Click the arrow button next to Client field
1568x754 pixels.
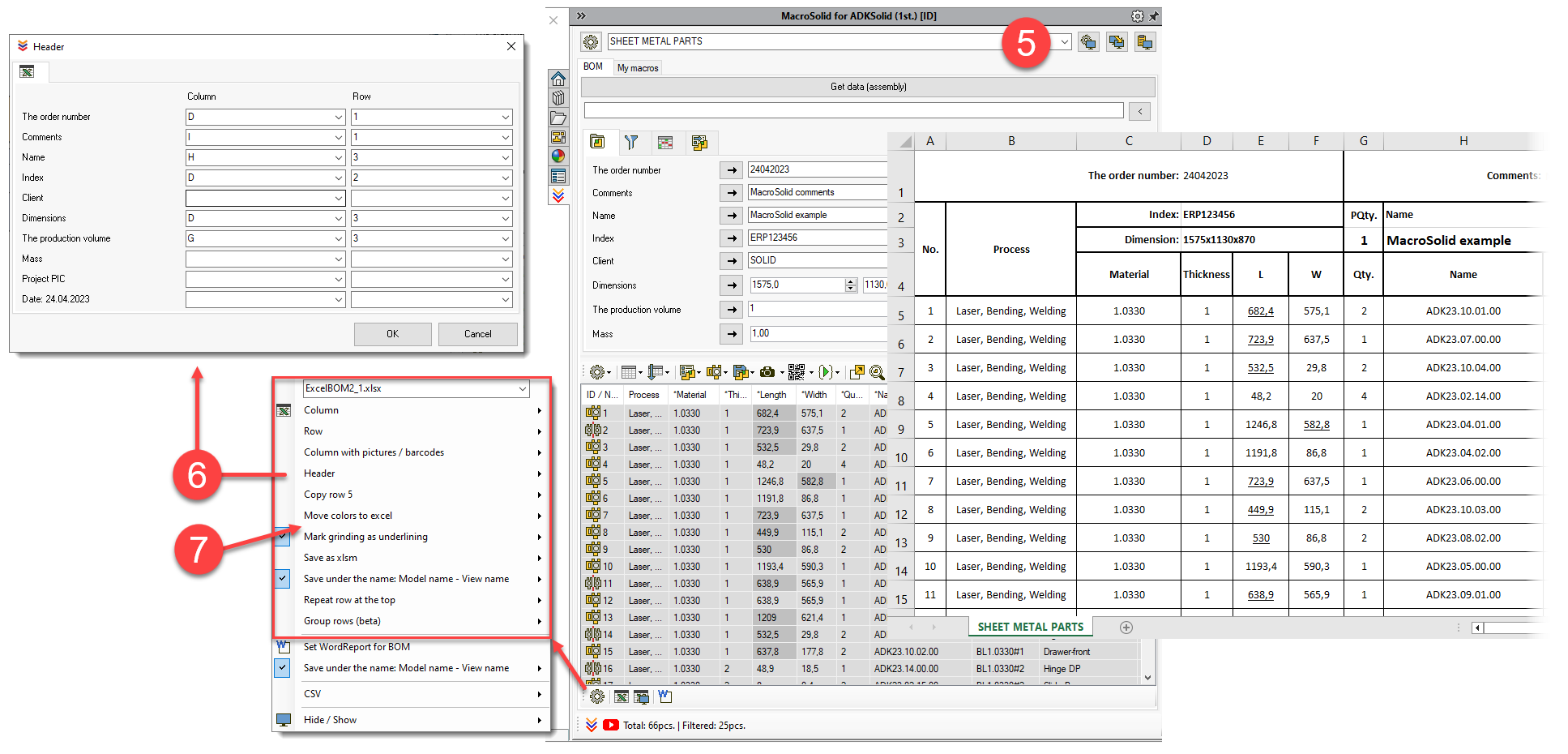(x=732, y=260)
